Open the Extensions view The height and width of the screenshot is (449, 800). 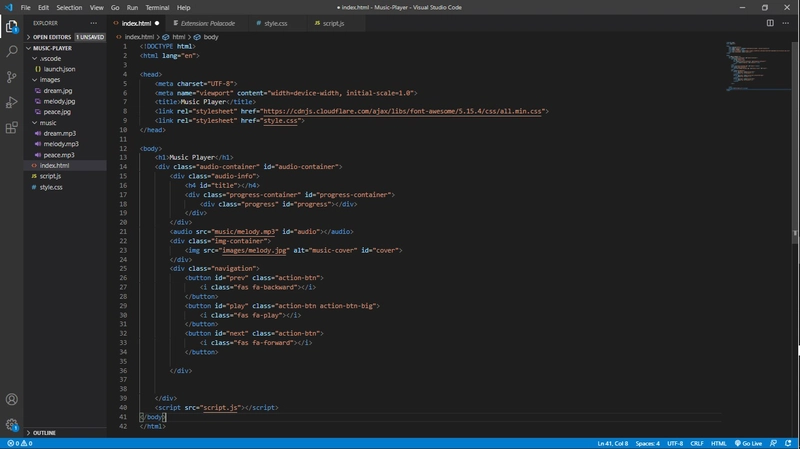(x=12, y=128)
